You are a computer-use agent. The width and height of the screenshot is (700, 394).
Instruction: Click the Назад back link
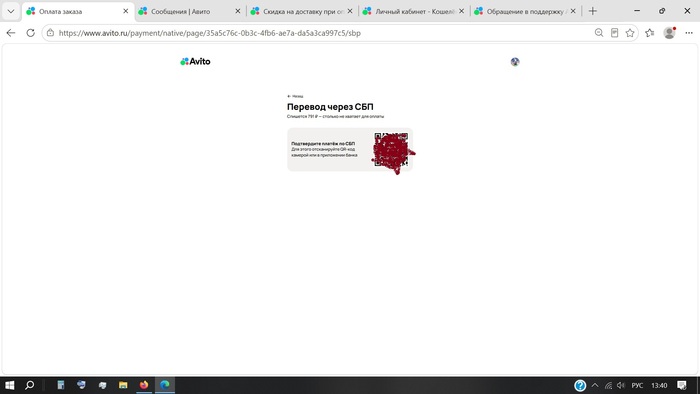coord(295,96)
